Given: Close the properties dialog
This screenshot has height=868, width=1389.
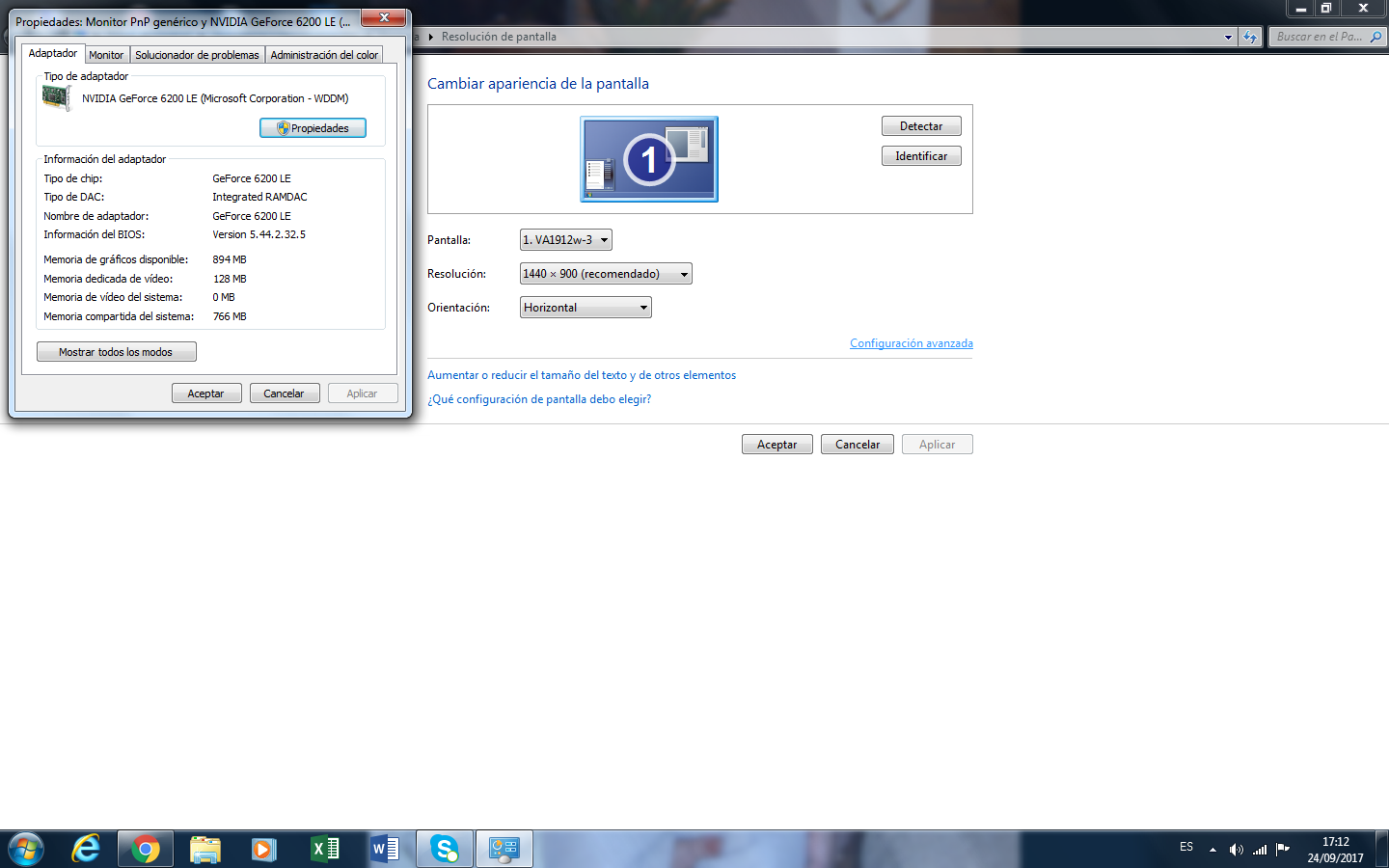Looking at the screenshot, I should click(x=384, y=18).
